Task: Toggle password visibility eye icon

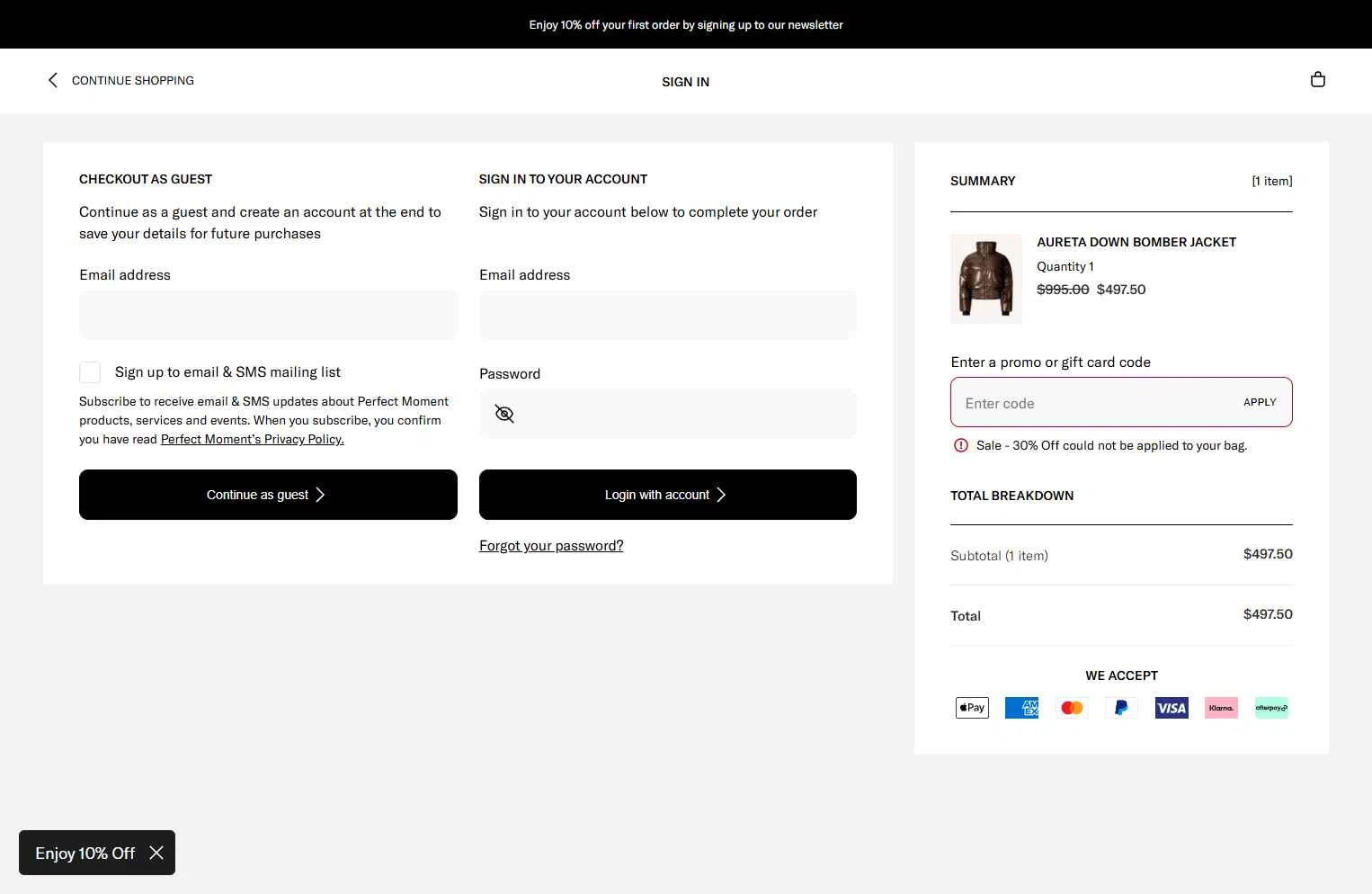Action: [x=504, y=414]
